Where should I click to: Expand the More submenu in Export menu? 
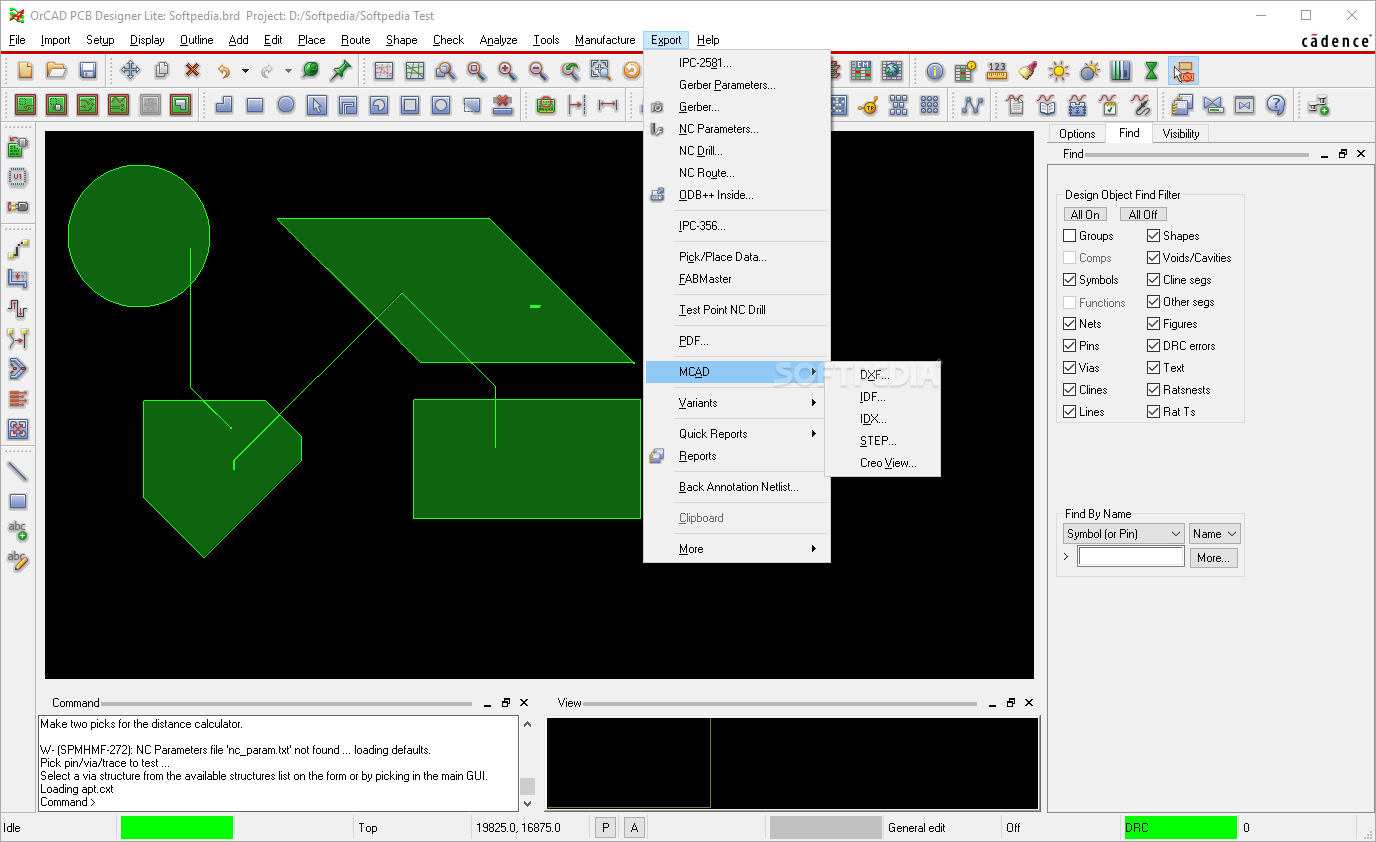pos(737,549)
